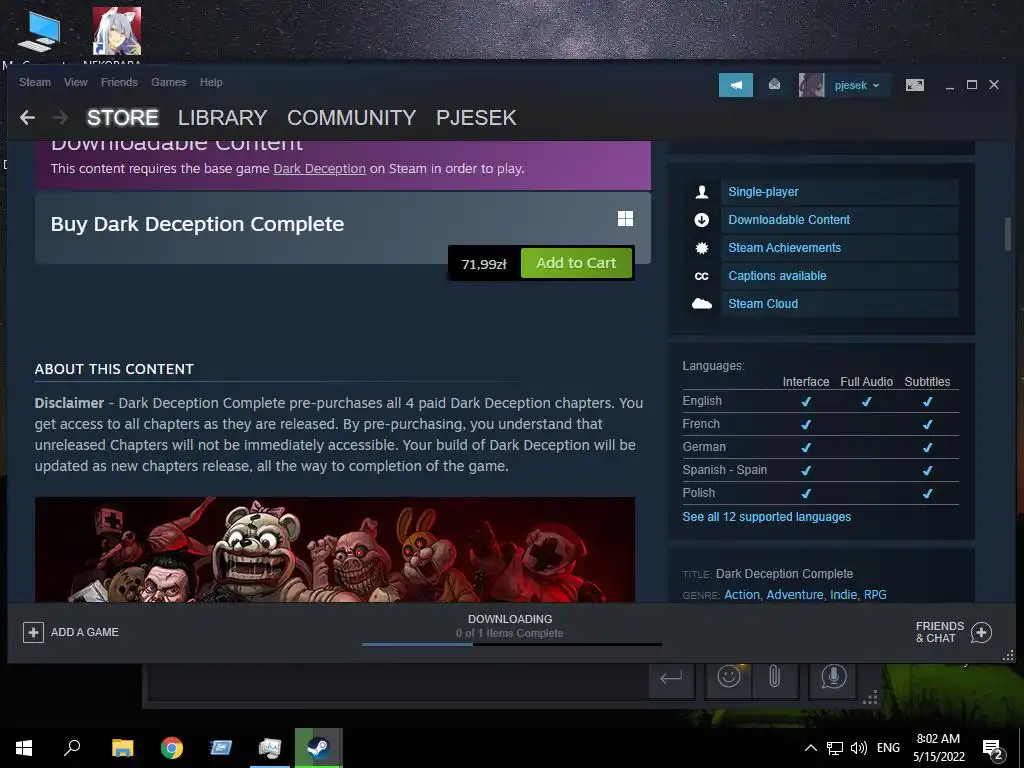Open the Steam inbox envelope icon
Viewport: 1024px width, 768px height.
(x=774, y=85)
